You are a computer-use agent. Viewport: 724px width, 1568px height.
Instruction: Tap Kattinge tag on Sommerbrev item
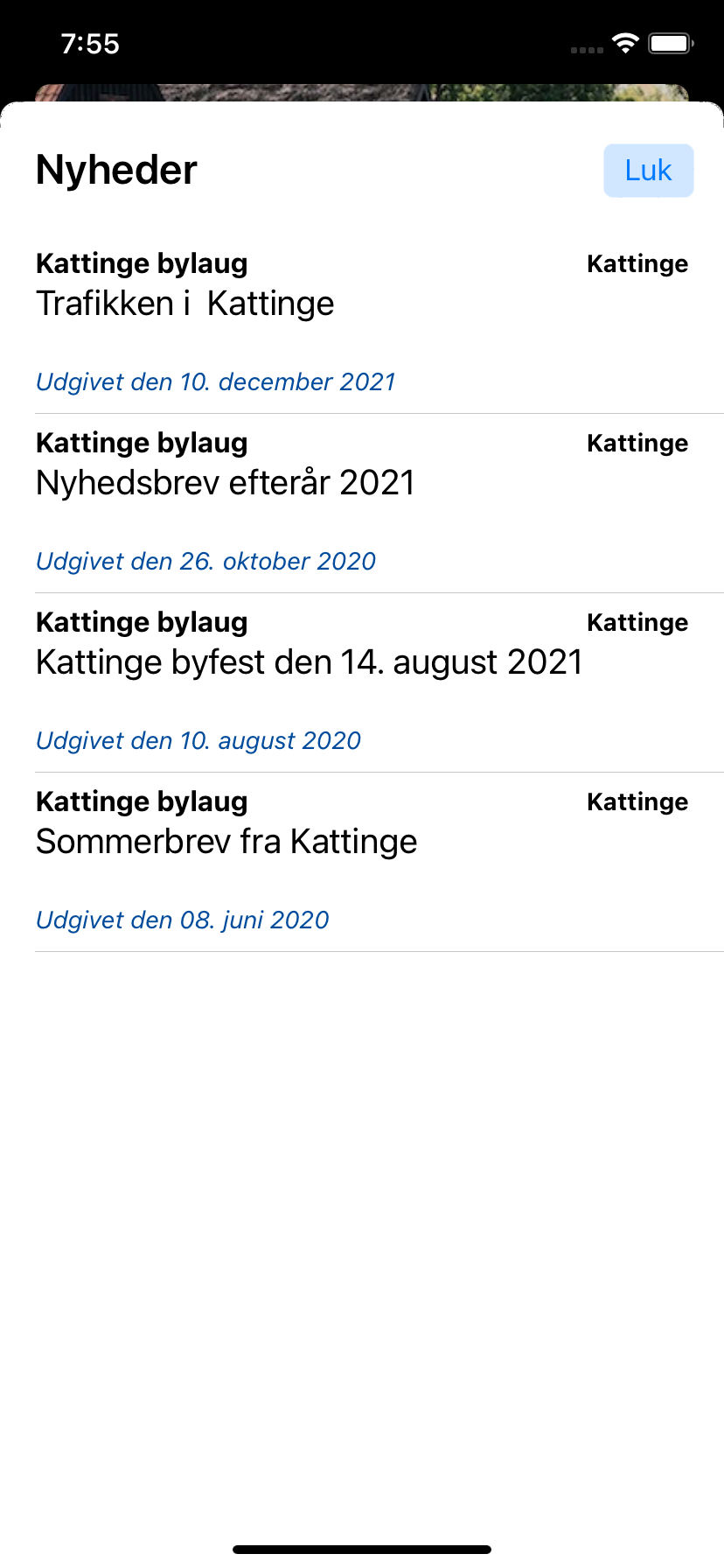[x=637, y=802]
